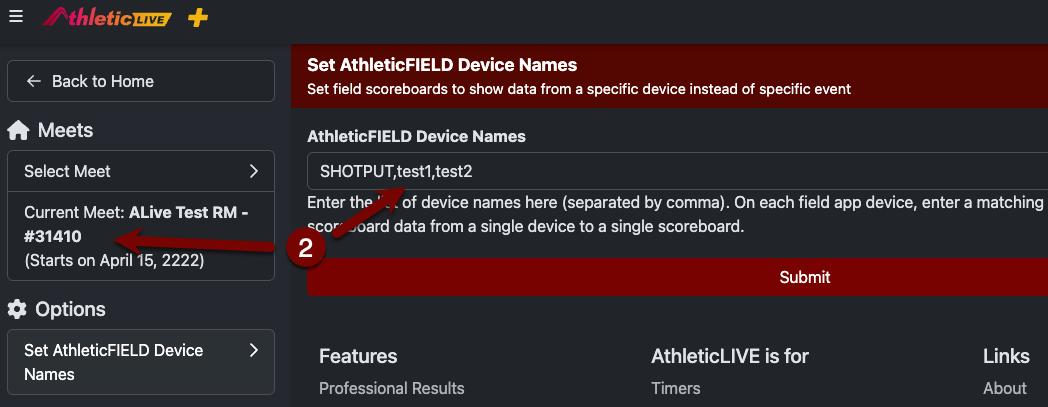Image resolution: width=1048 pixels, height=407 pixels.
Task: Open the hamburger menu icon
Action: [16, 16]
